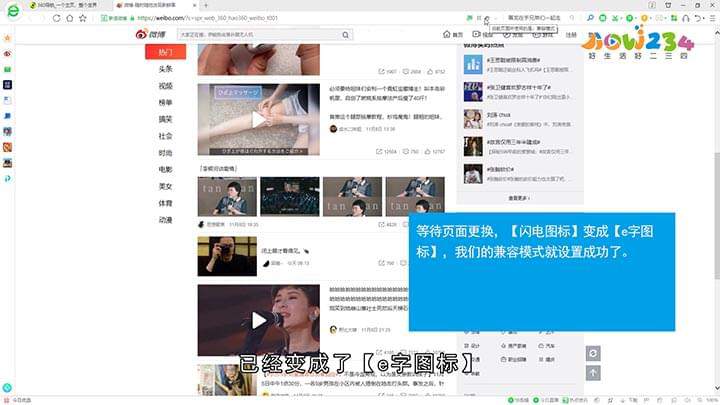Open Weibo 视频 nav link
This screenshot has height=405, width=720.
pyautogui.click(x=483, y=34)
